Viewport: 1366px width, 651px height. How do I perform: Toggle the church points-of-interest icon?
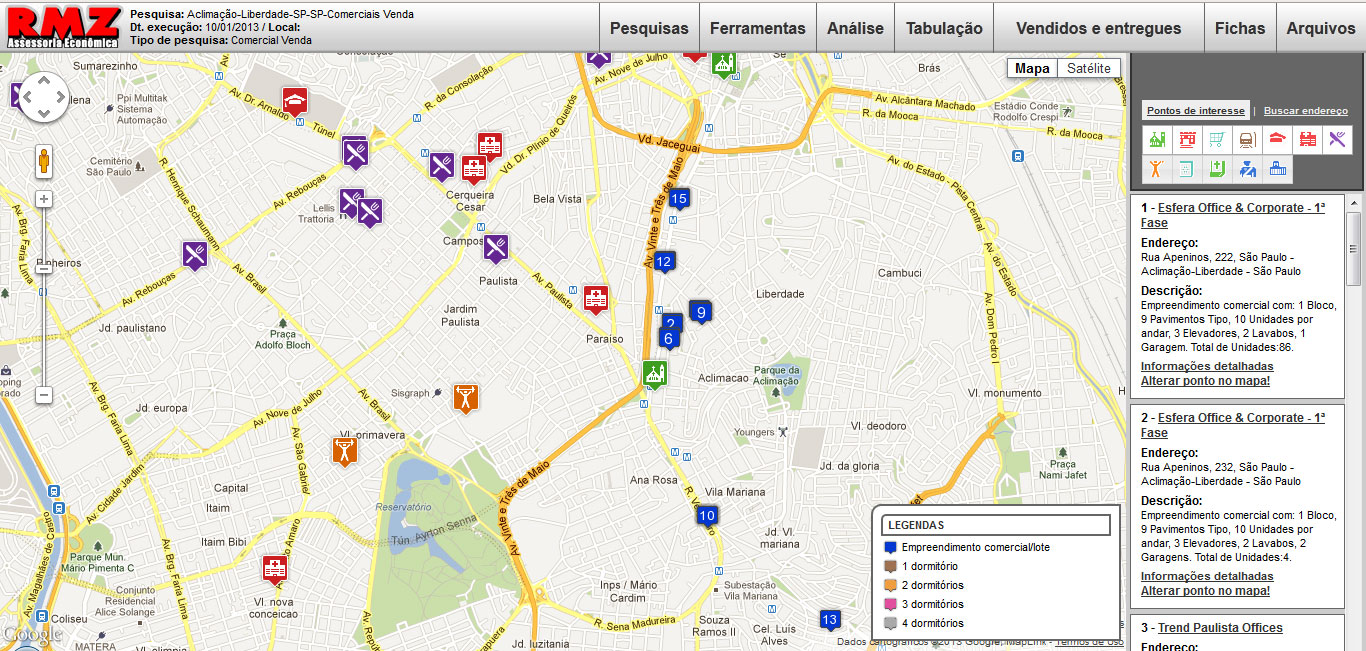point(1157,140)
